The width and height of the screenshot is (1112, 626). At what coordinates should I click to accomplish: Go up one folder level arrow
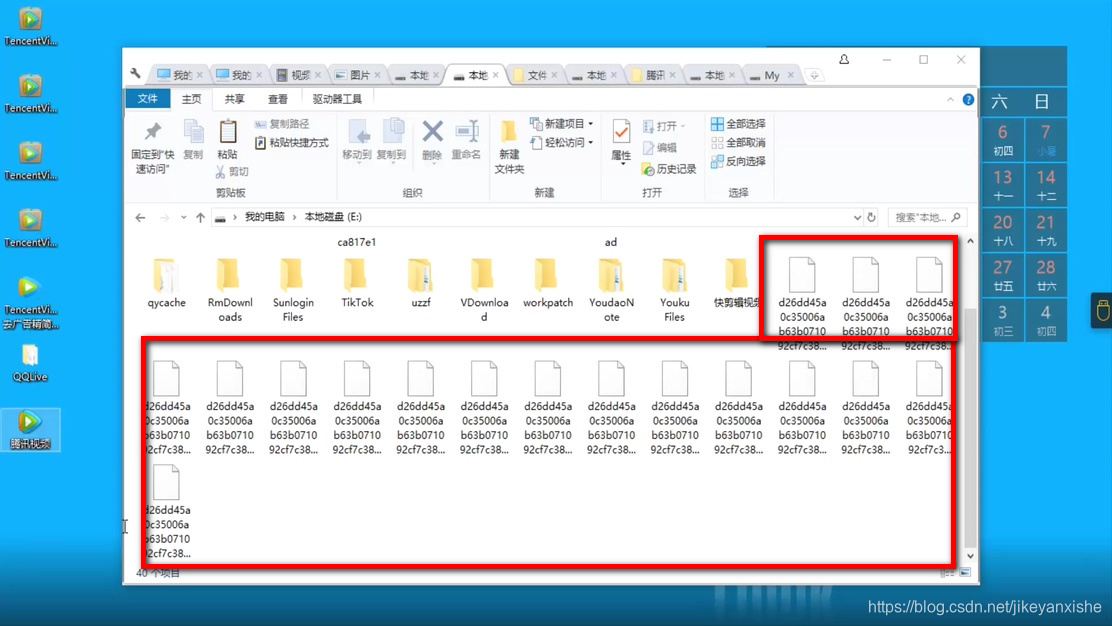201,218
